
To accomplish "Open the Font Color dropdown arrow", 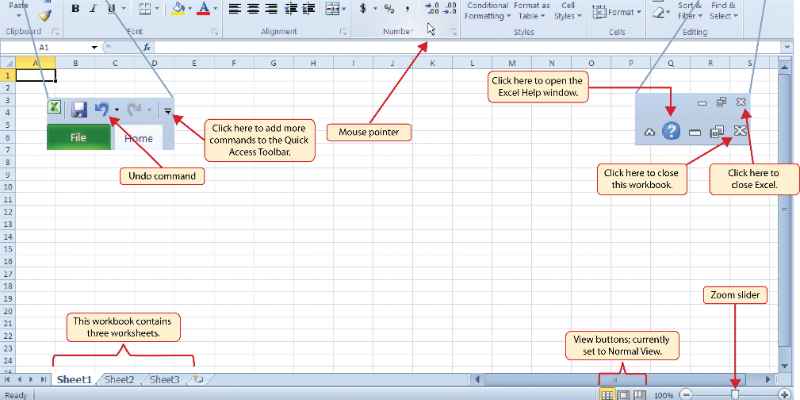I will (215, 8).
